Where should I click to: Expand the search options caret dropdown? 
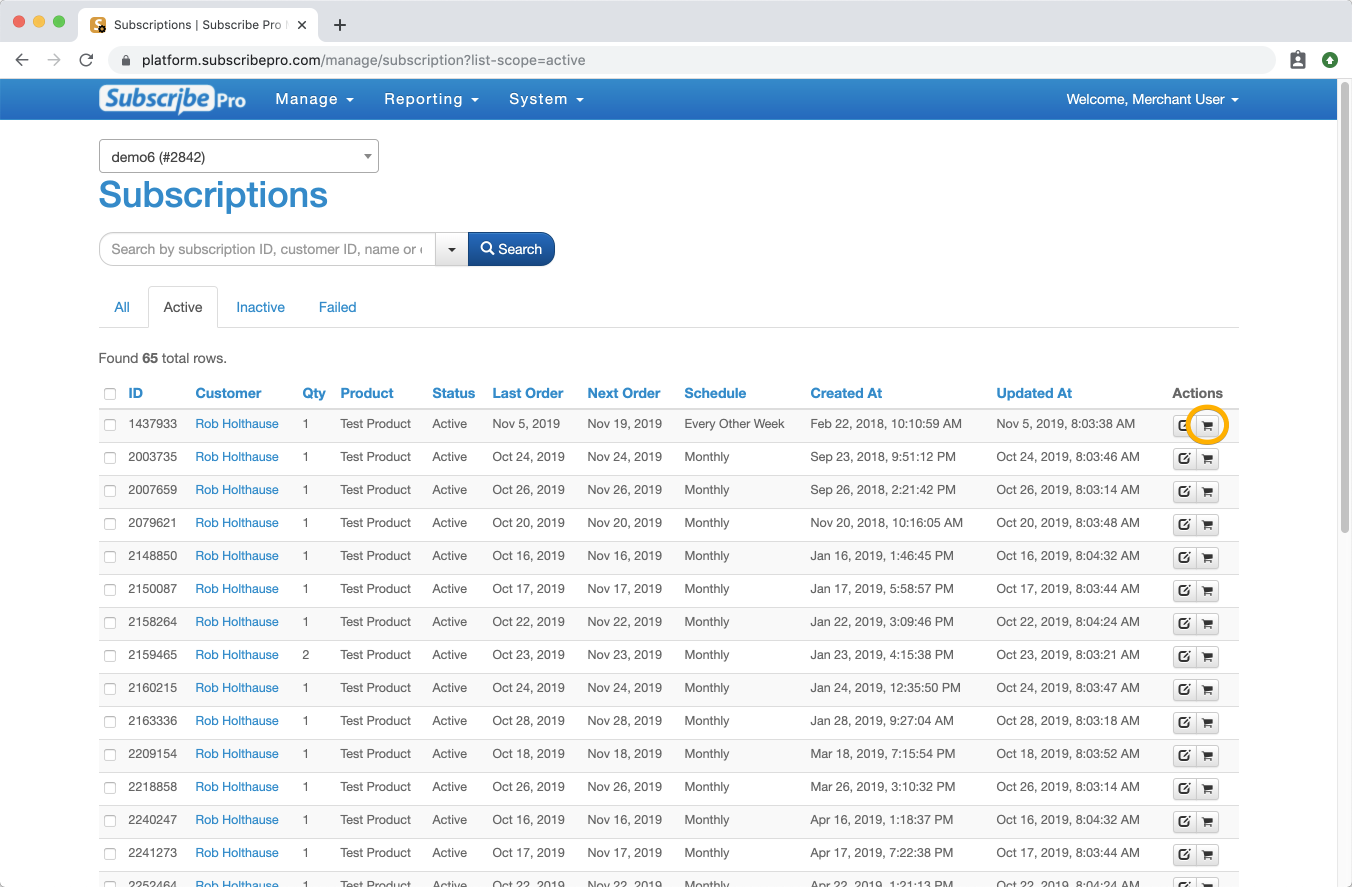(x=451, y=249)
